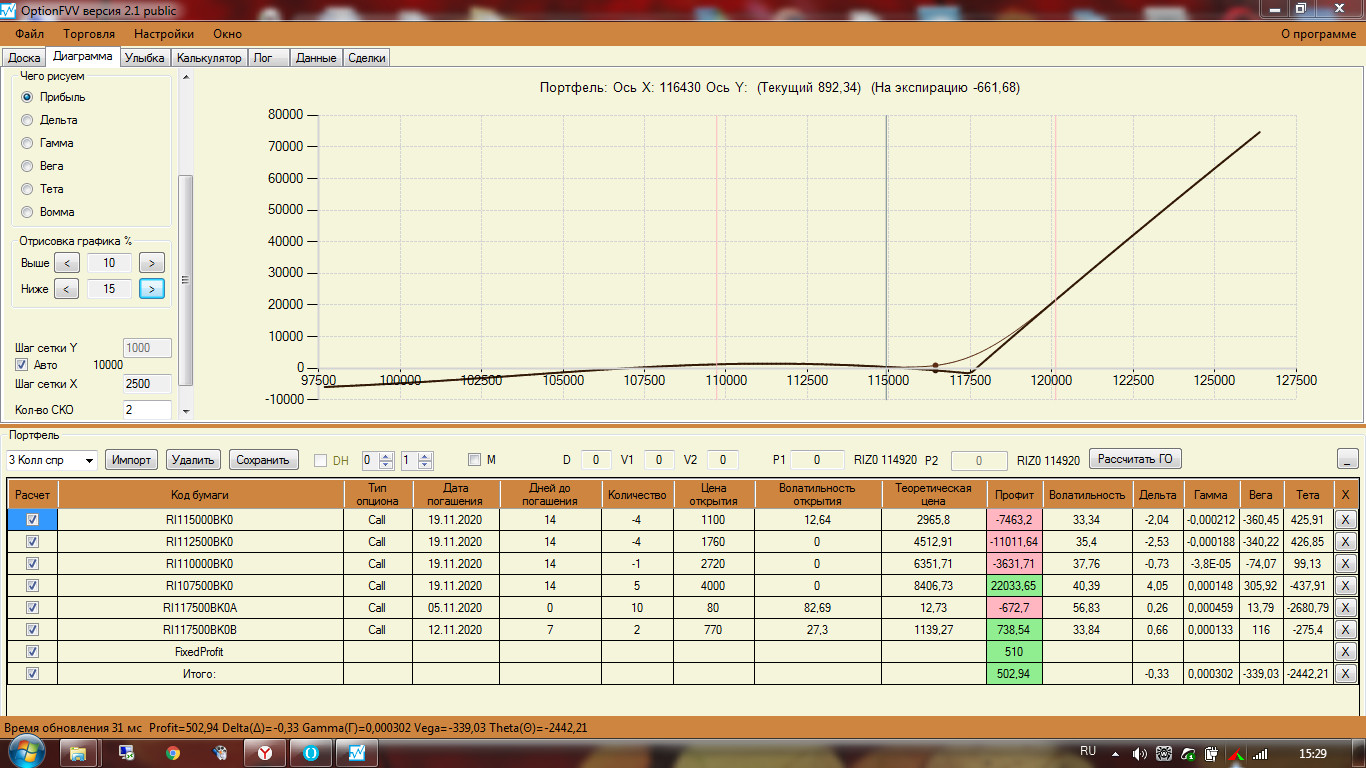
Task: Select the Вомма radio button
Action: pyautogui.click(x=27, y=212)
